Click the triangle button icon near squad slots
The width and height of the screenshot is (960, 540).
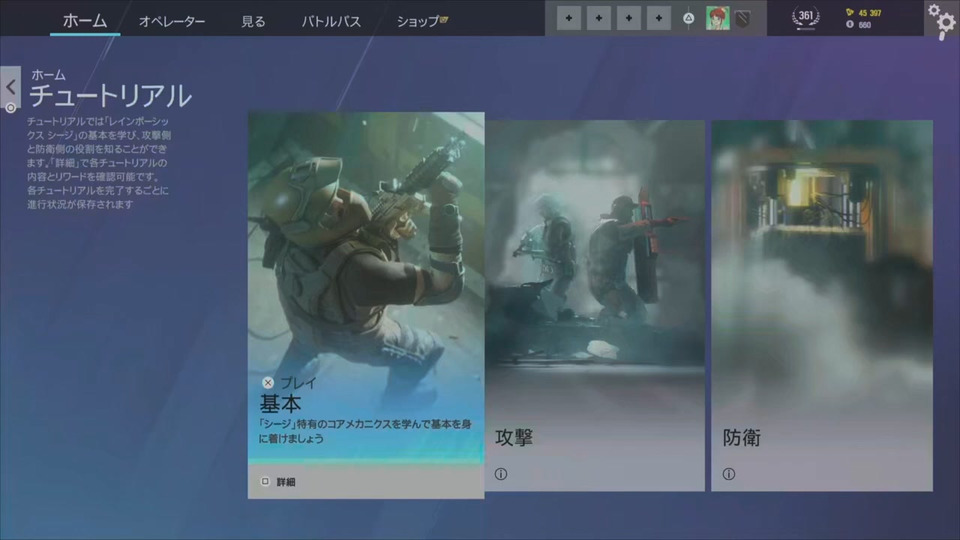tap(689, 18)
